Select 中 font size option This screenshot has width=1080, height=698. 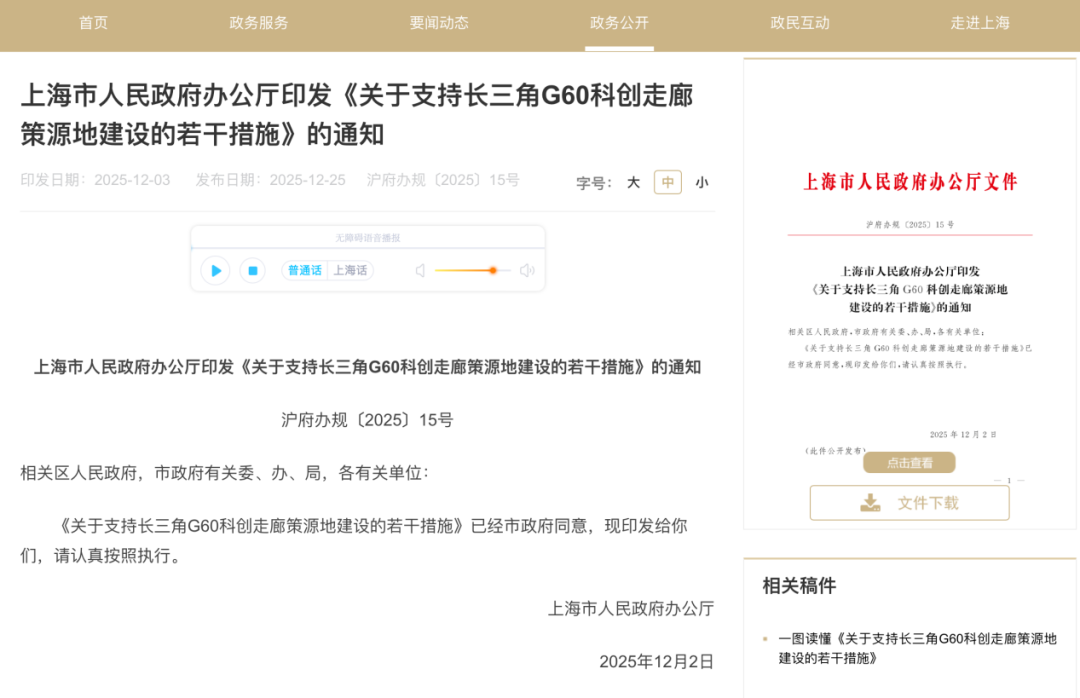click(x=667, y=182)
